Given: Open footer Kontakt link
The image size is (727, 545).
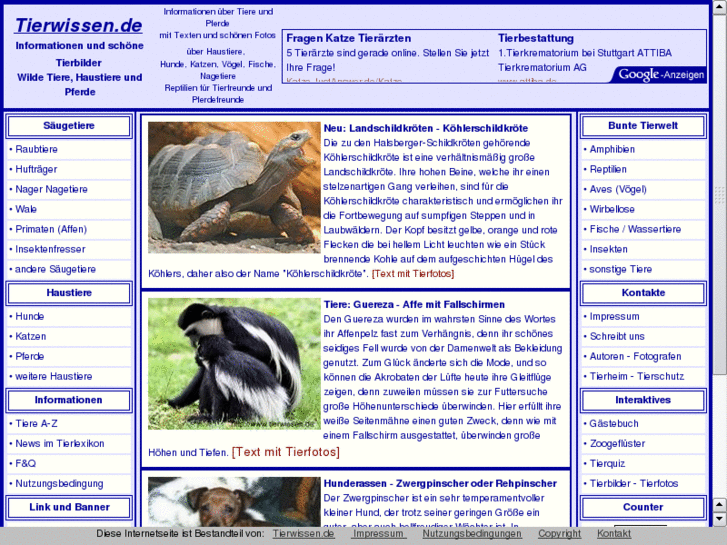Looking at the screenshot, I should (614, 533).
